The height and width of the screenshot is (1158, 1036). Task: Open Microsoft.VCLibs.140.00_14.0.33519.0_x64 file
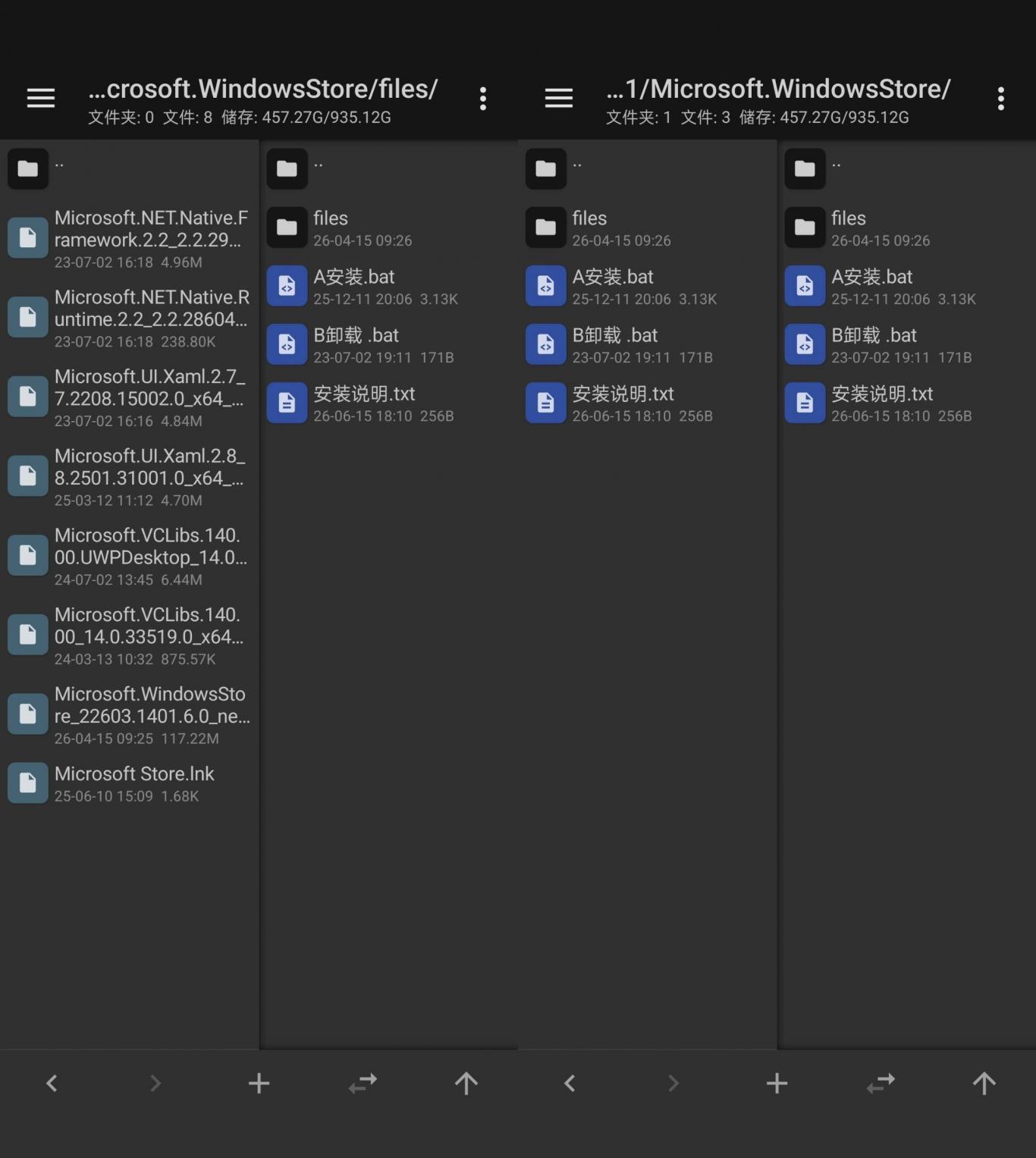point(129,635)
